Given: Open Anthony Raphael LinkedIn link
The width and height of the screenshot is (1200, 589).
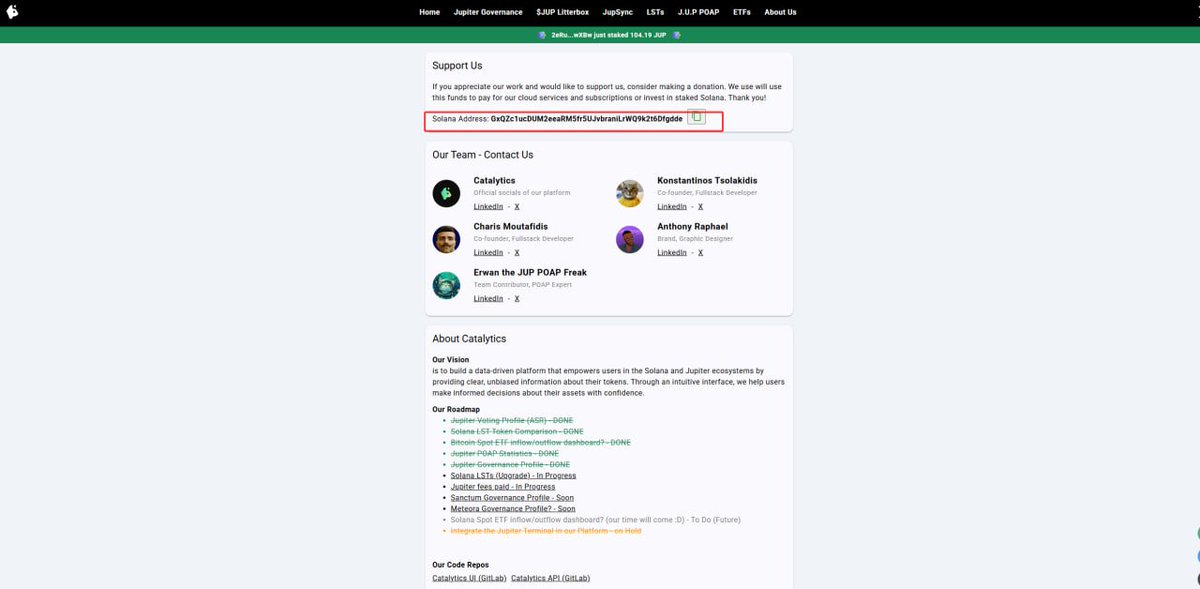Looking at the screenshot, I should tap(672, 252).
